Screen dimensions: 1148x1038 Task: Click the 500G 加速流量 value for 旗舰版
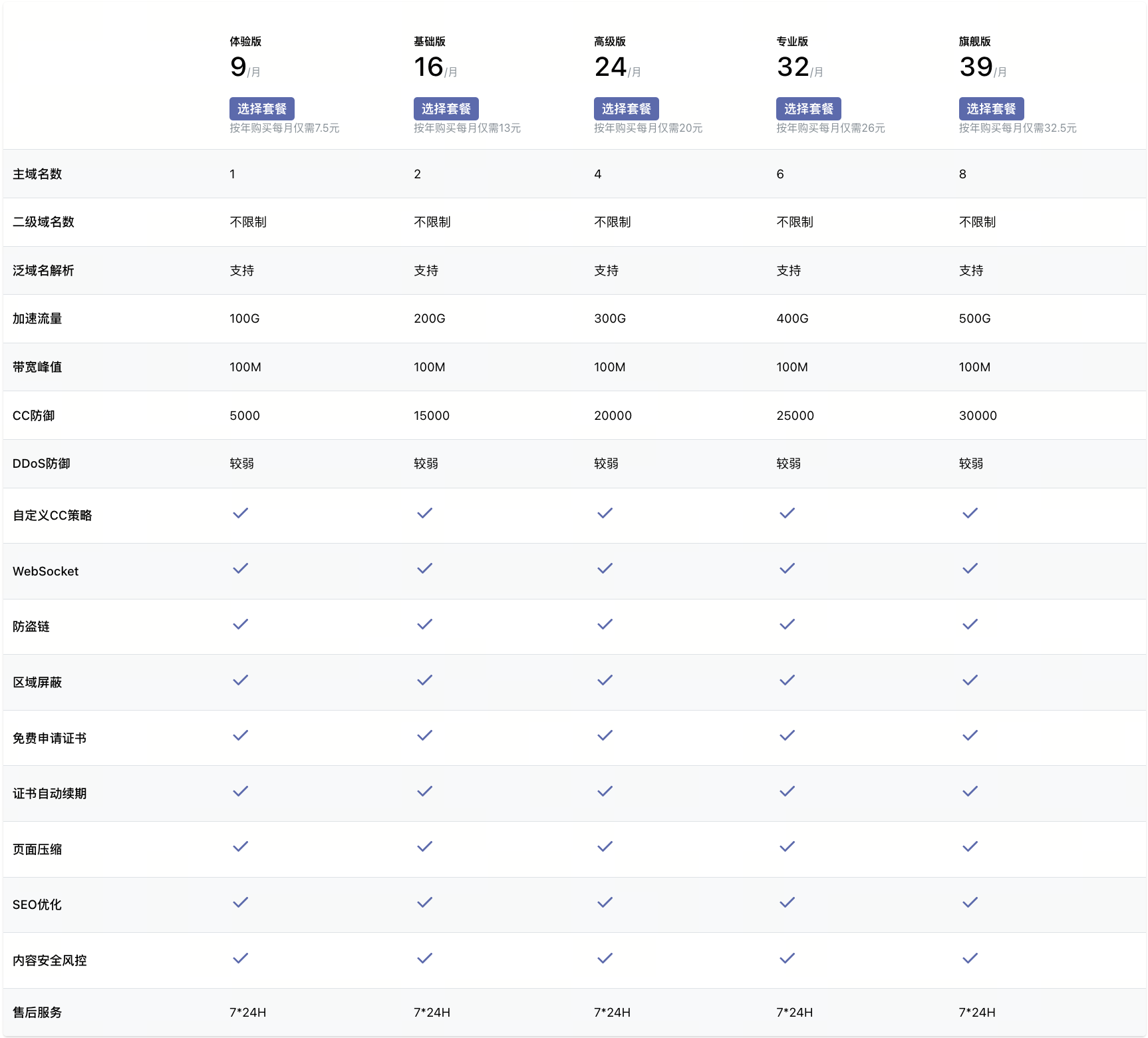point(974,319)
